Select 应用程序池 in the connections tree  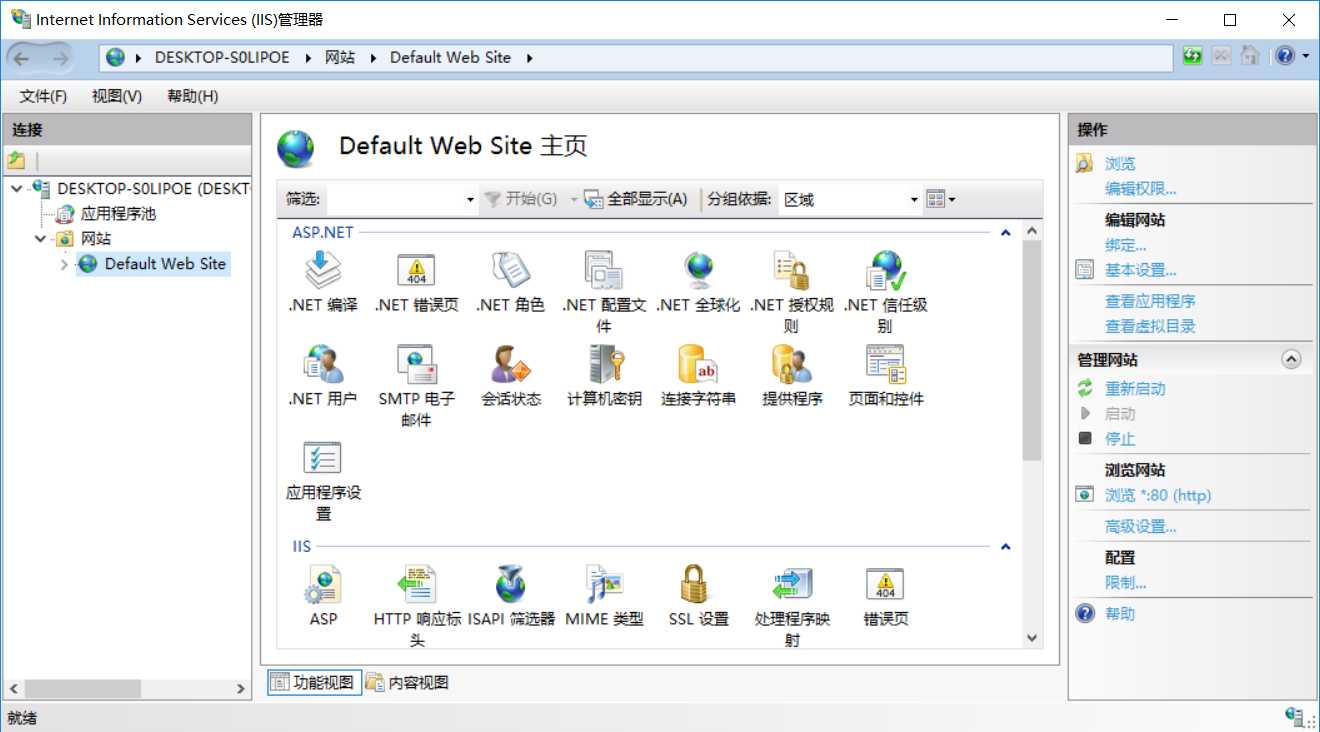point(118,214)
